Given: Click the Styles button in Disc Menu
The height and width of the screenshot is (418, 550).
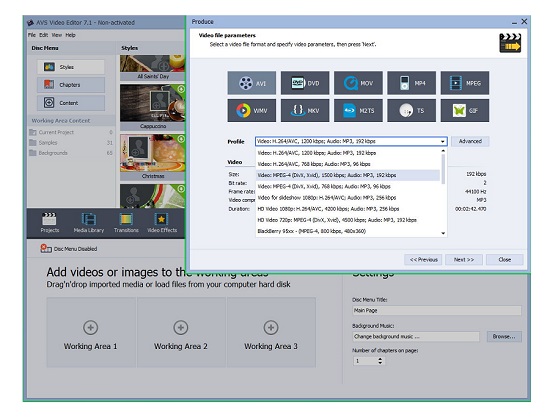Looking at the screenshot, I should [71, 67].
